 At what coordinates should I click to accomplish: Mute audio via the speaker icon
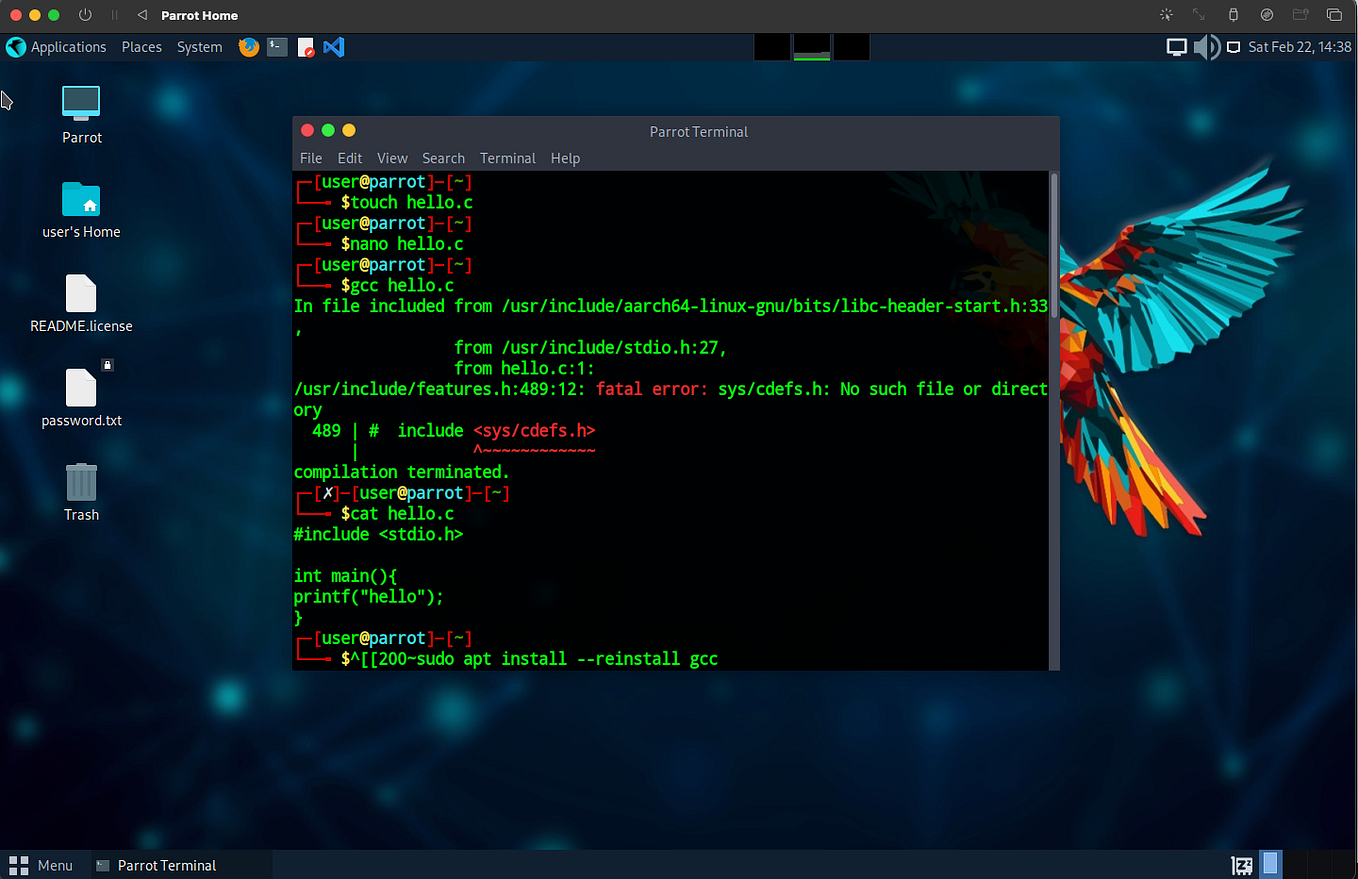click(x=1206, y=46)
